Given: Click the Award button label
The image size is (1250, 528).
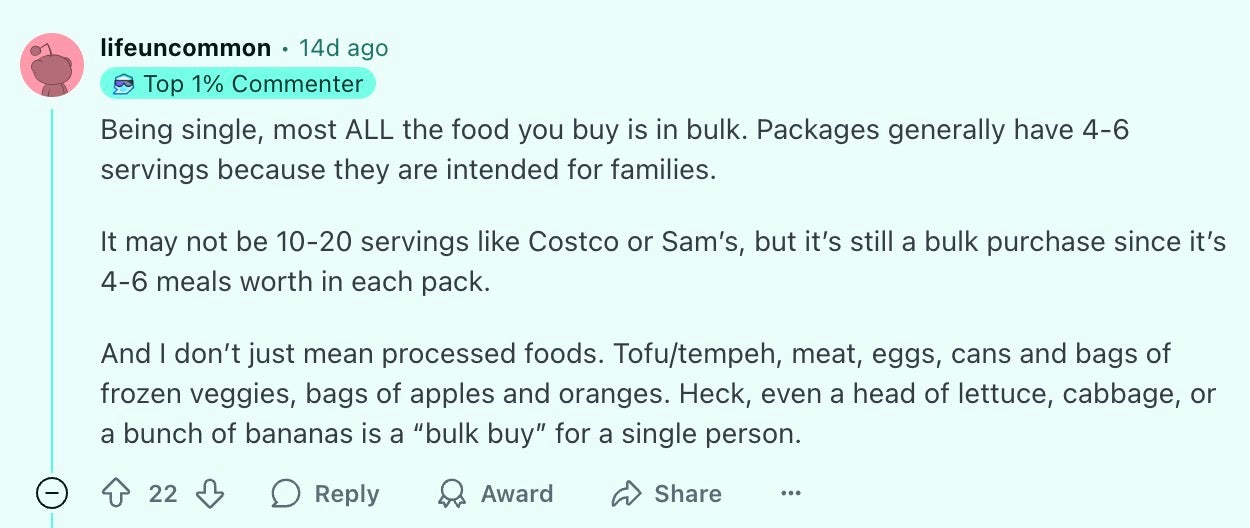Looking at the screenshot, I should [517, 494].
